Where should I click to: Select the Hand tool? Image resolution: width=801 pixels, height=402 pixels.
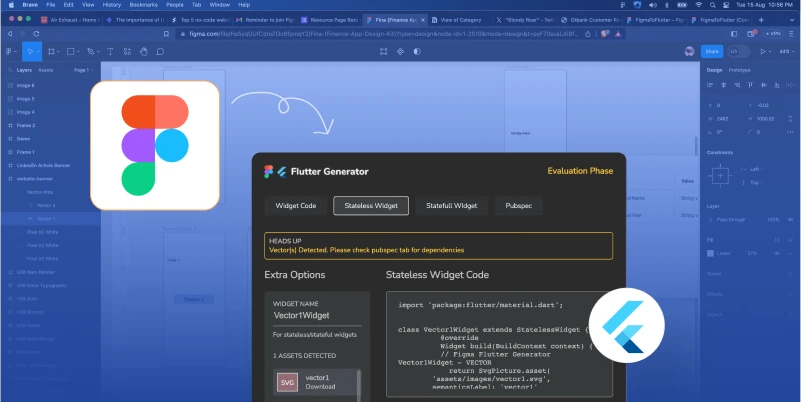pyautogui.click(x=145, y=51)
